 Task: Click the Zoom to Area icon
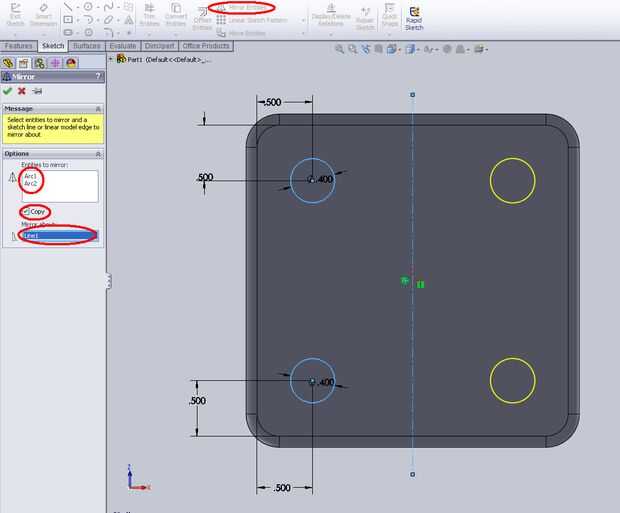click(352, 49)
